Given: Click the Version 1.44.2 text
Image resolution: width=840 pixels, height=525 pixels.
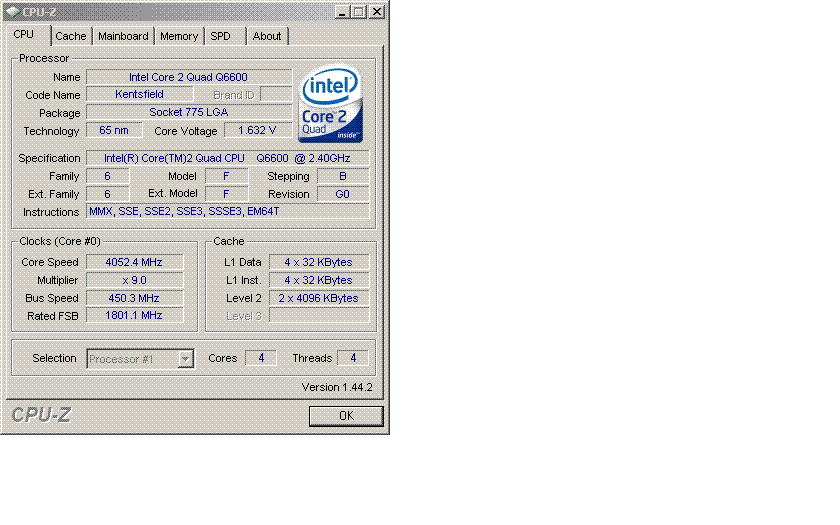Looking at the screenshot, I should point(337,387).
